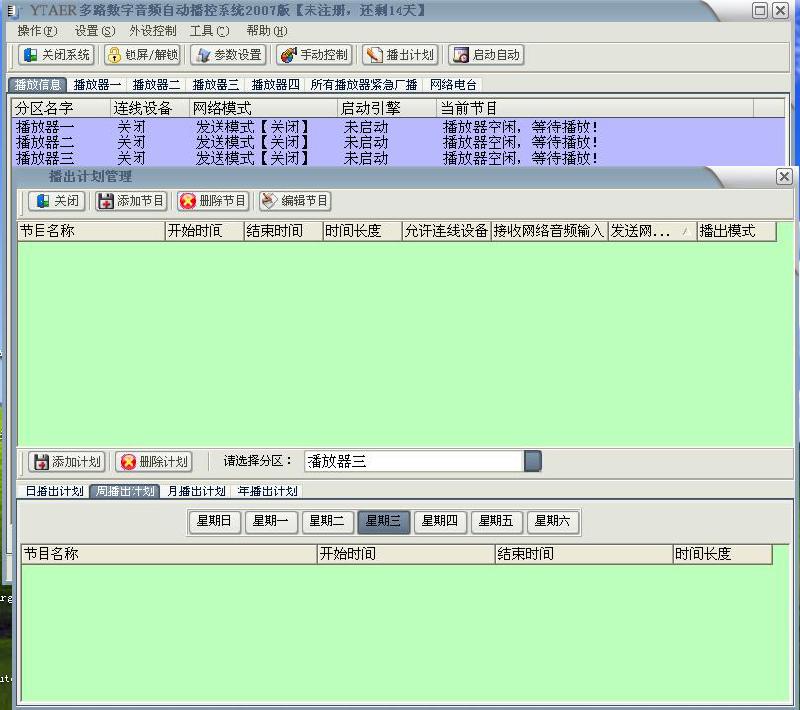Switch to the 年播出计划 tab
This screenshot has width=800, height=710.
(267, 491)
